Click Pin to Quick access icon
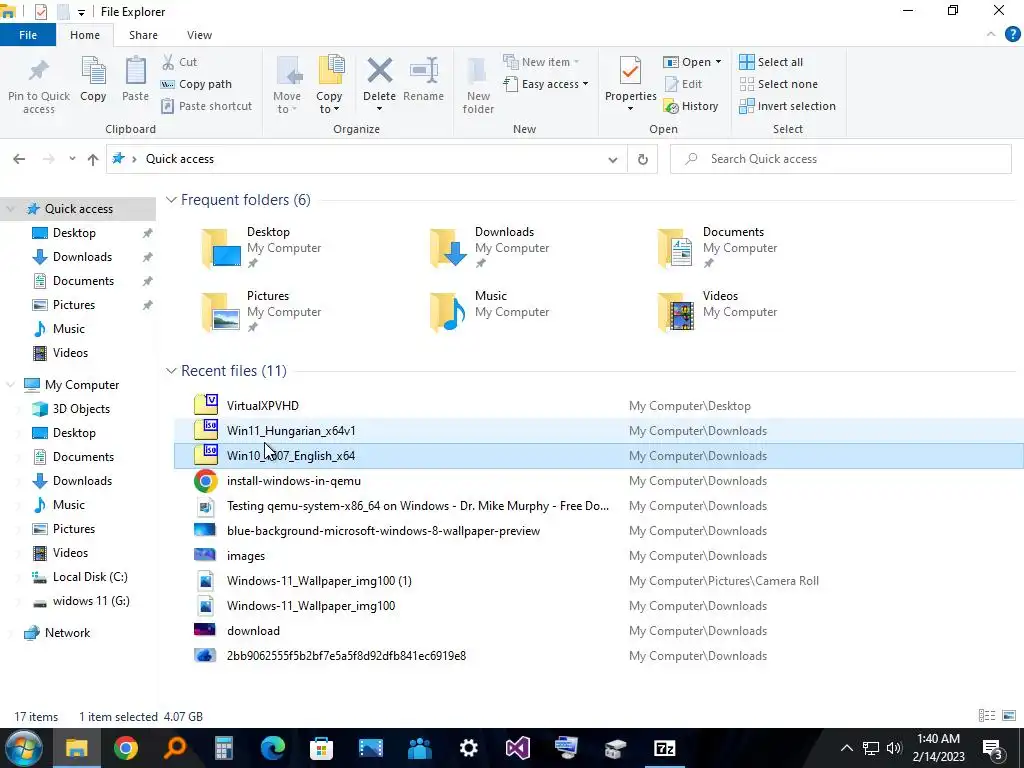Screen dimensions: 1024x768 [39, 85]
